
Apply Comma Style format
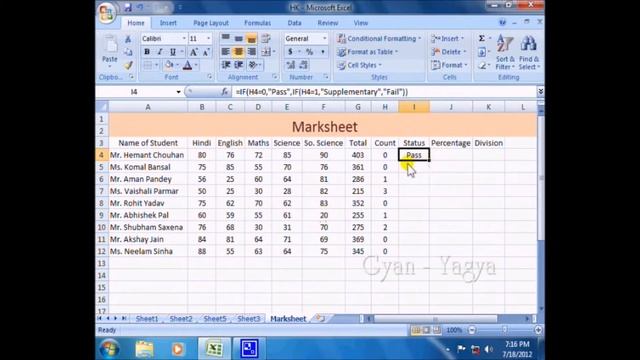pos(322,52)
